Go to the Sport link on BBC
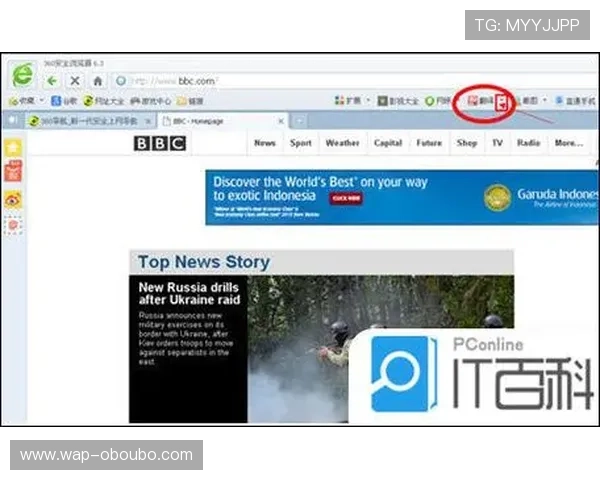The image size is (600, 480). click(x=301, y=143)
